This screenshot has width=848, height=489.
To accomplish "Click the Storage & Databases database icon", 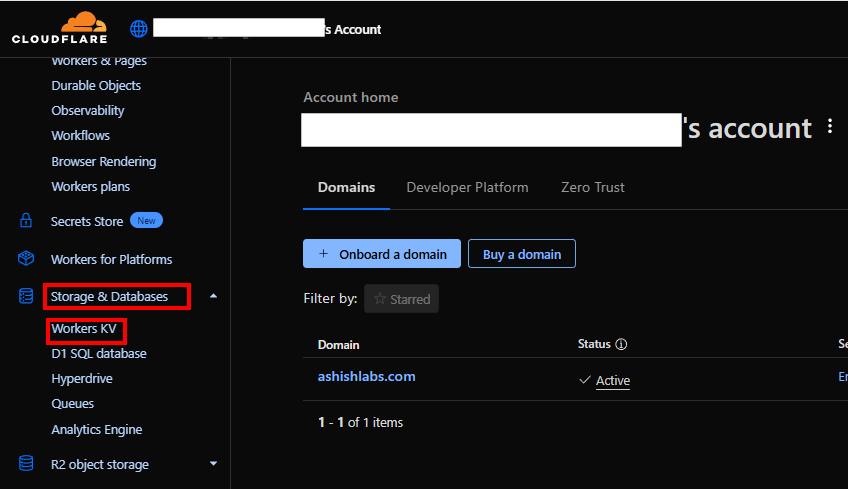I will coord(26,296).
